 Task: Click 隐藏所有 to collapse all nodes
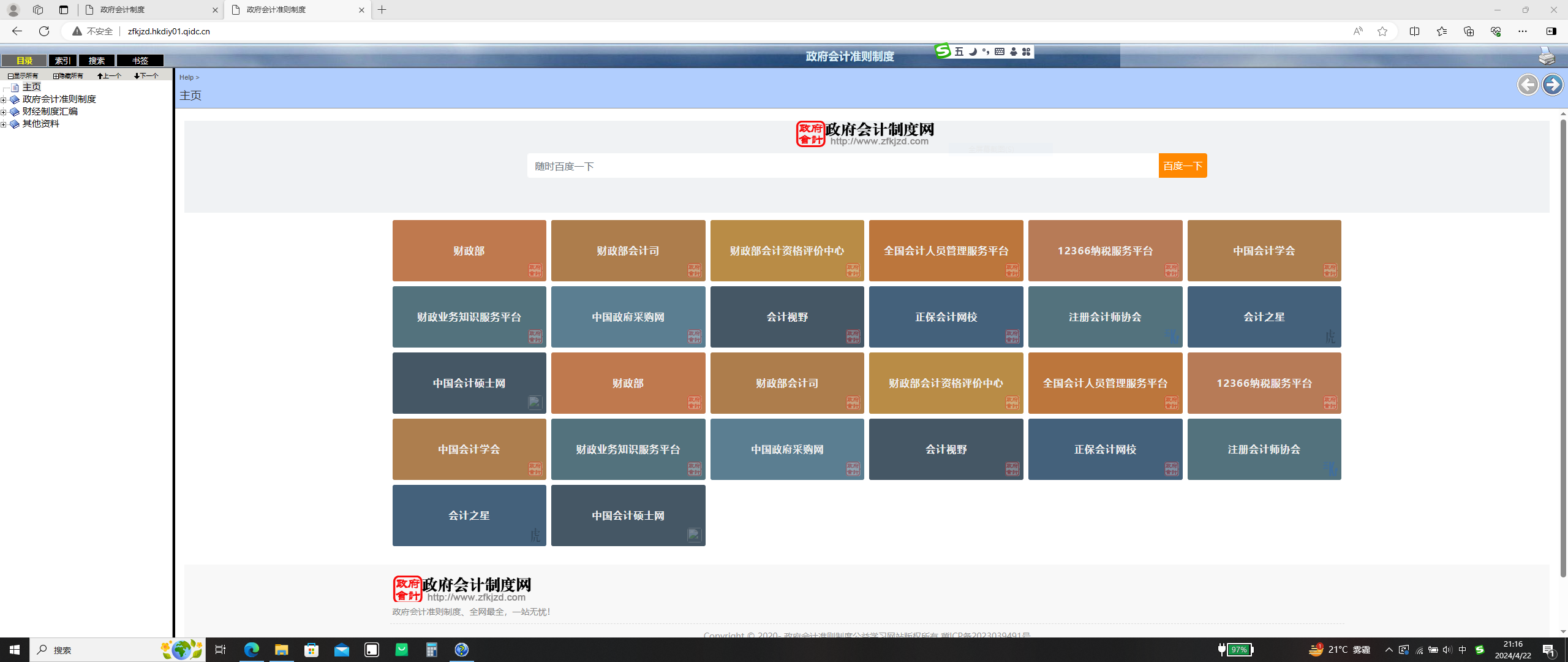68,76
